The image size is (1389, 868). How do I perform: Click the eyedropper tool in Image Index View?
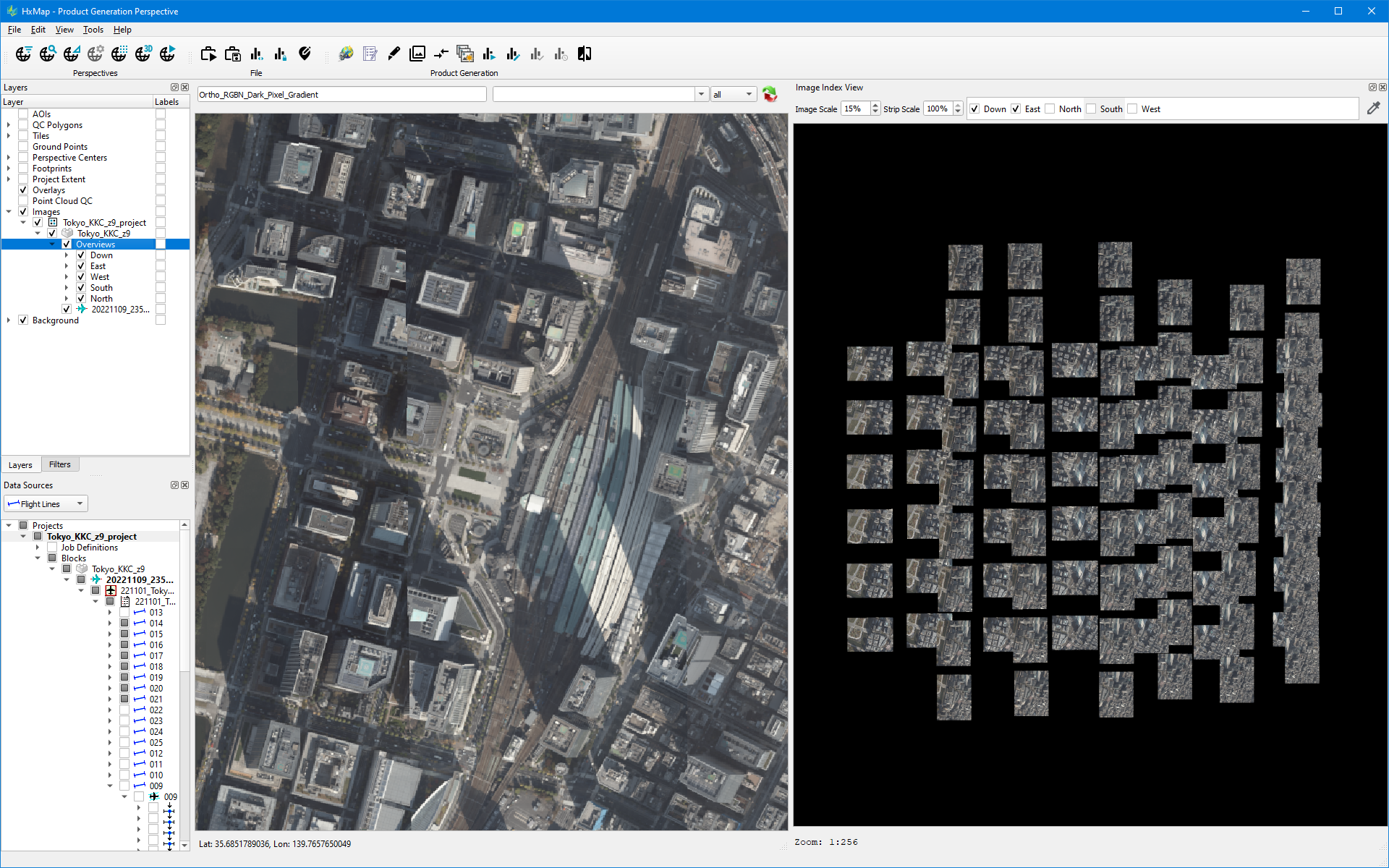tap(1373, 109)
